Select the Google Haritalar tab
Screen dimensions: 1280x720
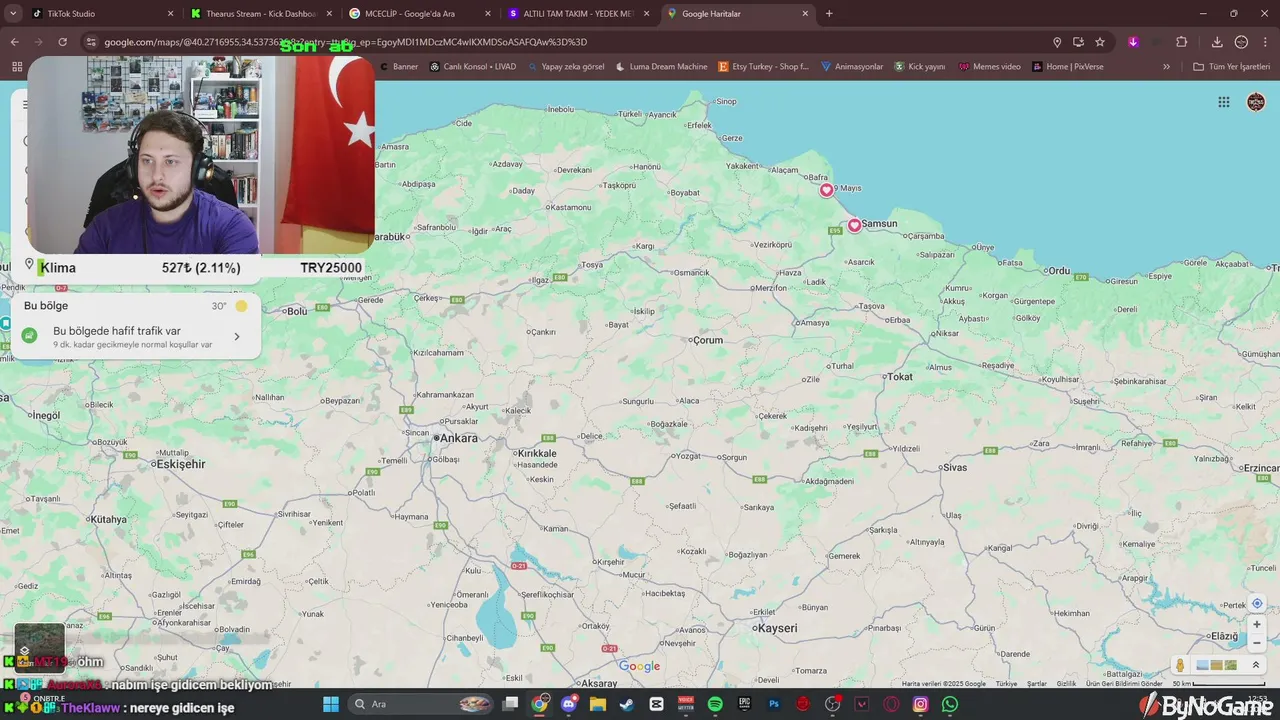(x=738, y=14)
